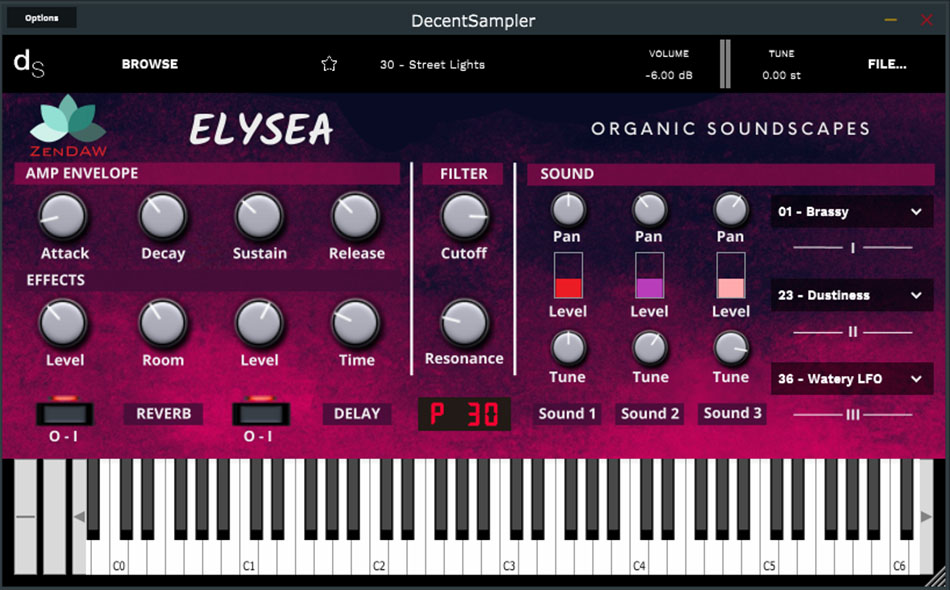The height and width of the screenshot is (590, 950).
Task: Open the BROWSE panel
Action: [x=150, y=64]
